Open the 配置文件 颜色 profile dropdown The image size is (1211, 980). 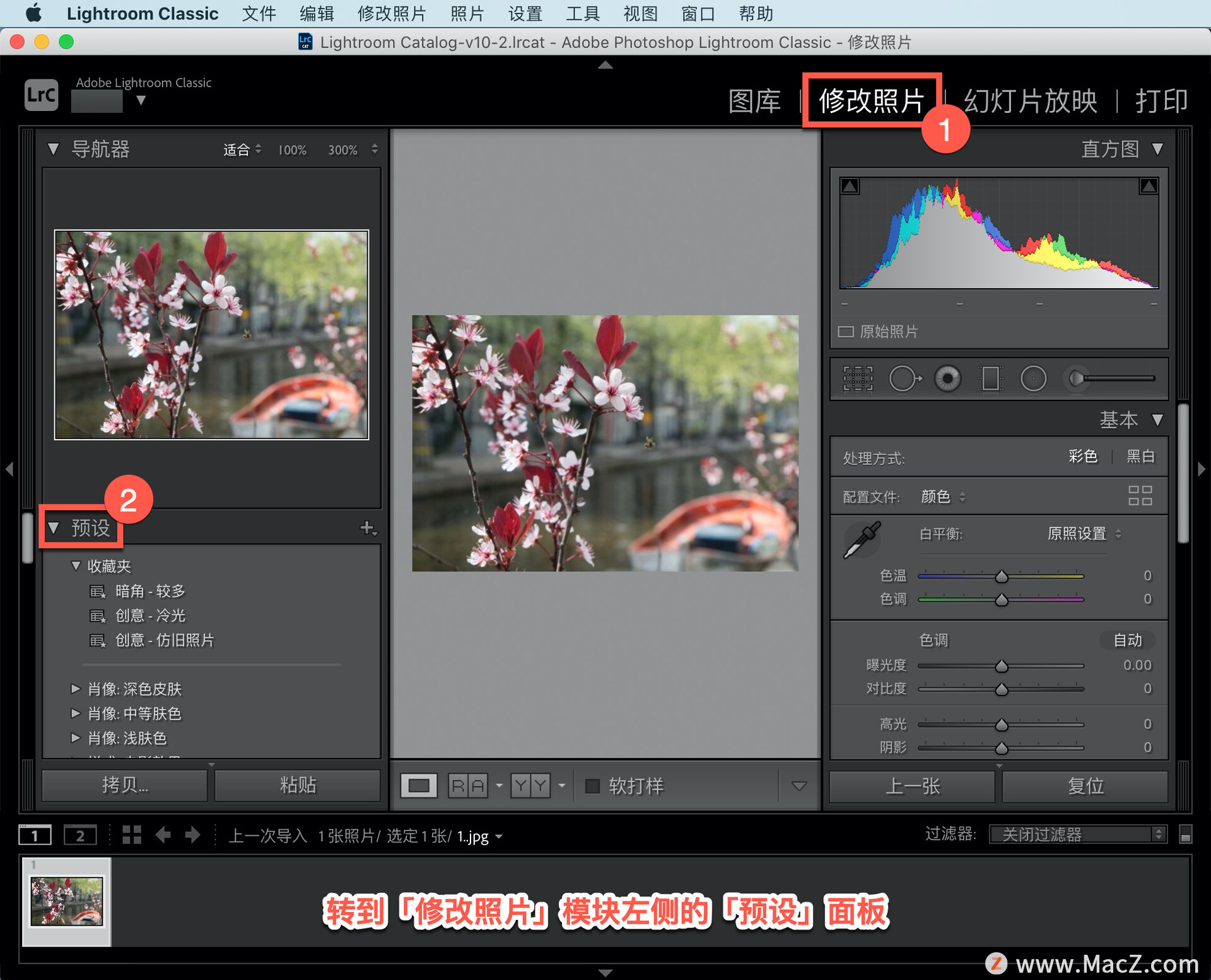pyautogui.click(x=943, y=496)
